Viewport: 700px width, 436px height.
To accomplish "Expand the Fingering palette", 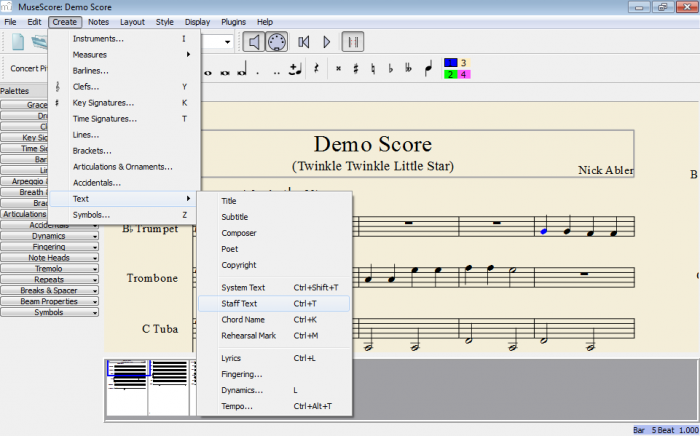I will [49, 247].
